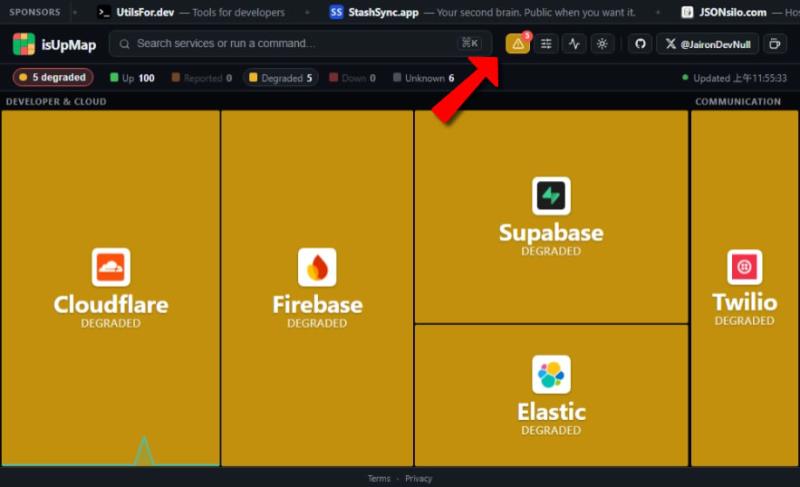Open the filter sliders settings icon

(546, 44)
